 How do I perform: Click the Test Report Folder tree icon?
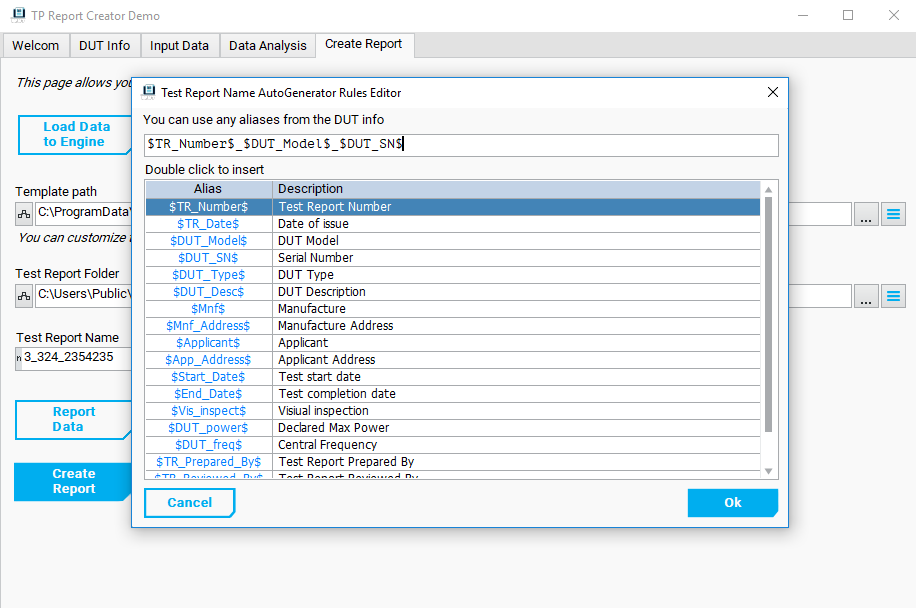pos(24,295)
